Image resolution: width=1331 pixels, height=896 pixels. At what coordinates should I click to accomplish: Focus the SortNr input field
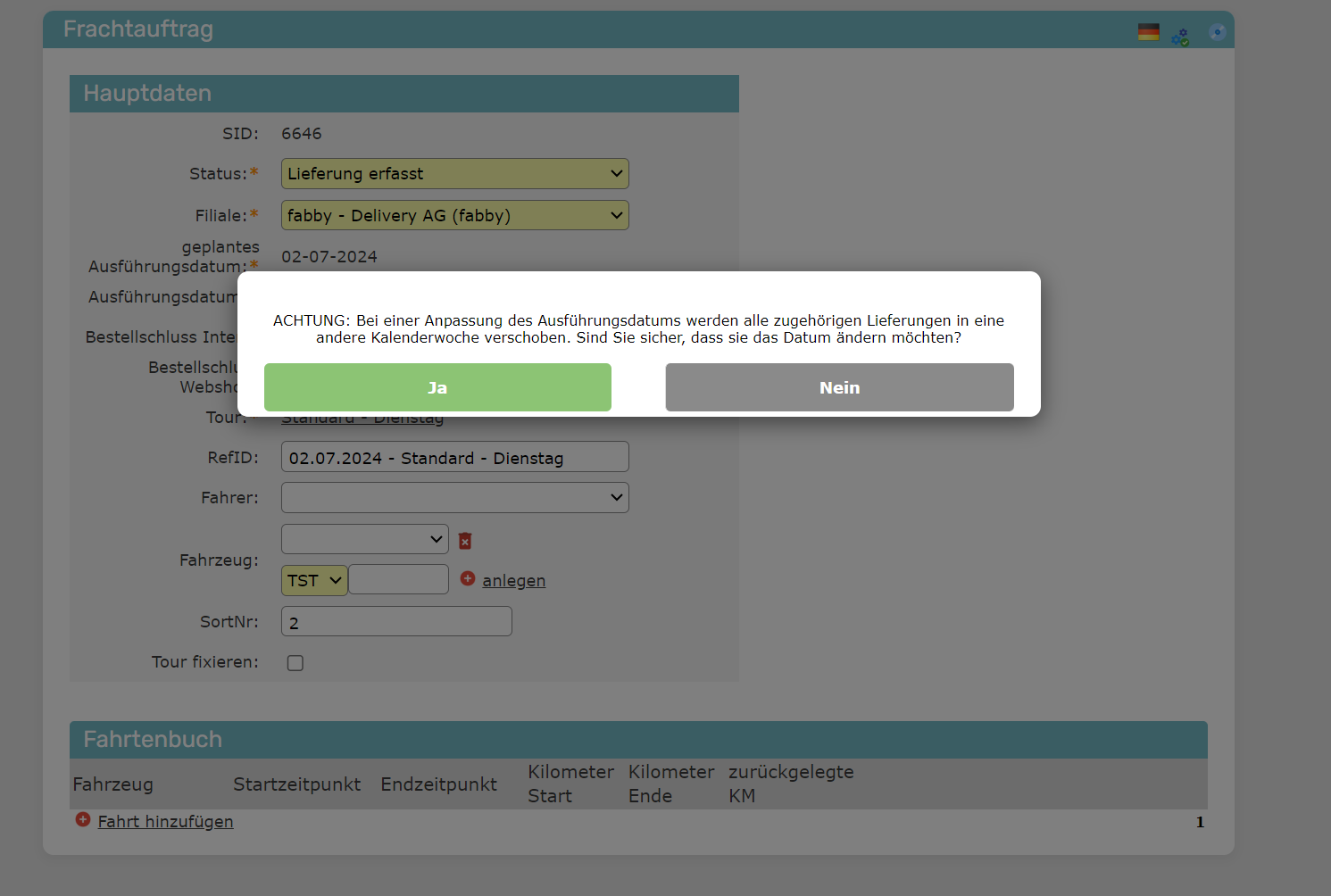[396, 622]
